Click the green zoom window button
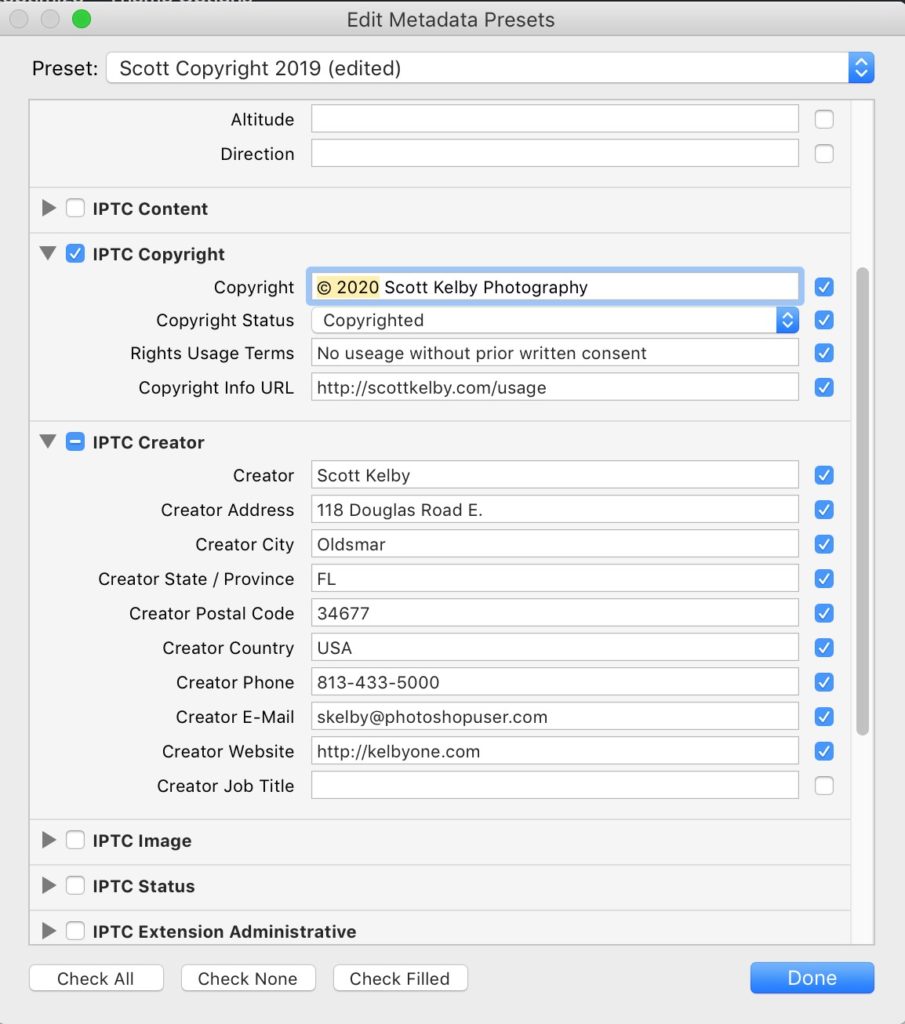Image resolution: width=905 pixels, height=1024 pixels. point(82,19)
